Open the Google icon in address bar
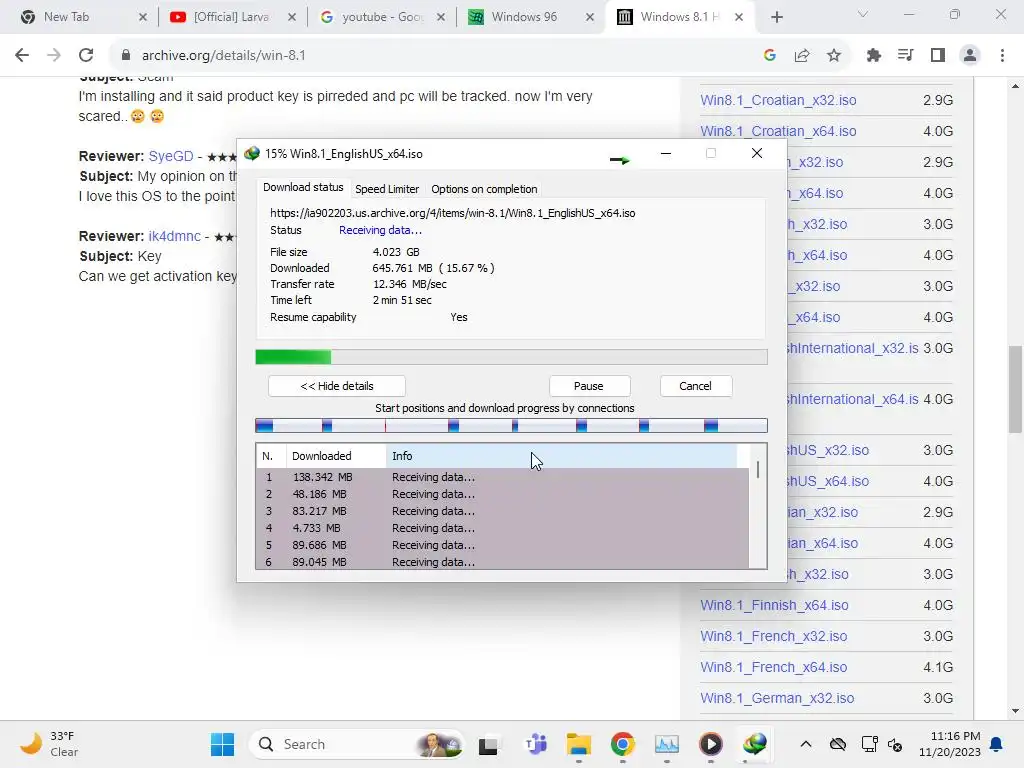The width and height of the screenshot is (1024, 768). (770, 56)
